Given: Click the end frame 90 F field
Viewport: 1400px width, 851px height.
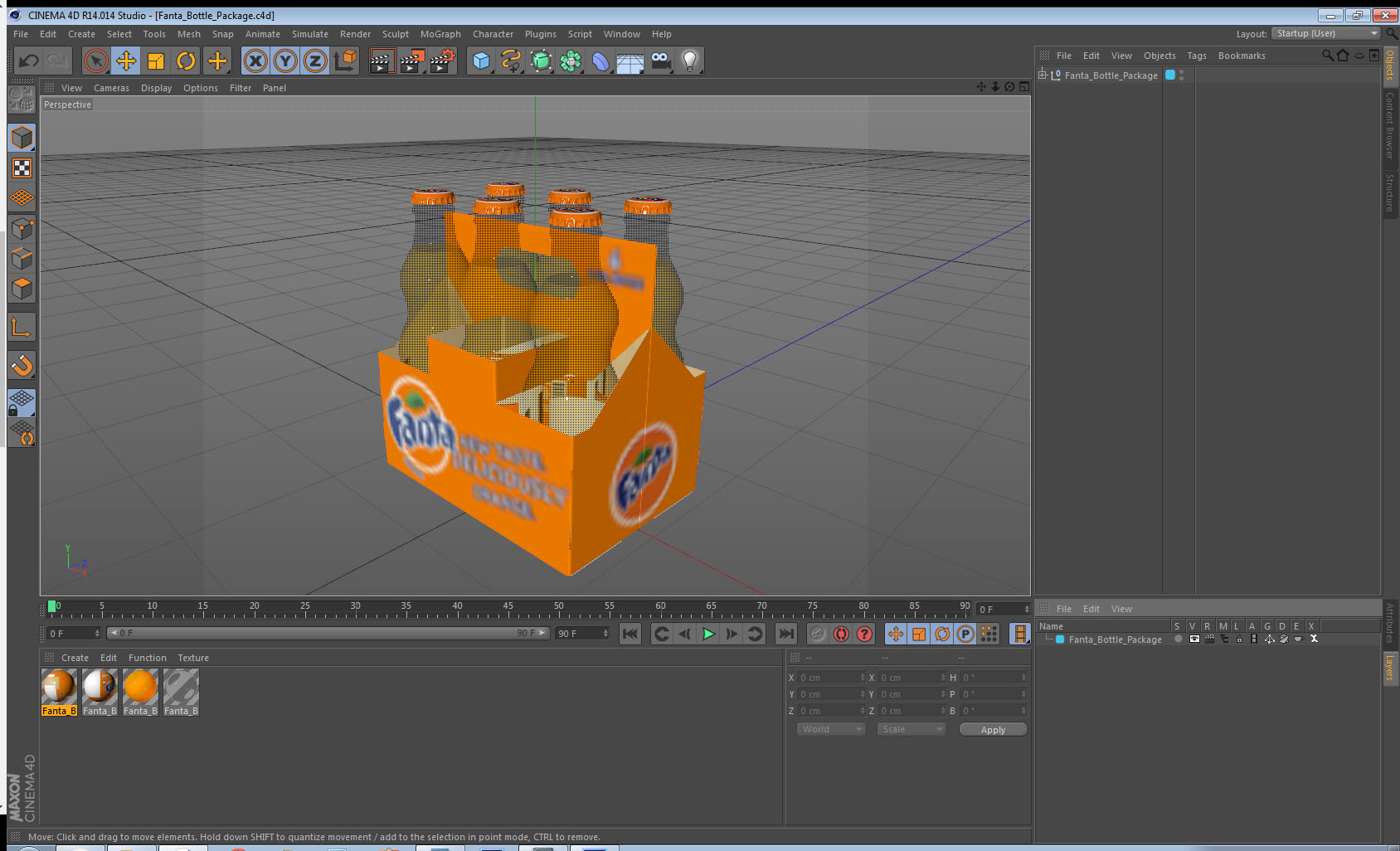Looking at the screenshot, I should [x=582, y=633].
